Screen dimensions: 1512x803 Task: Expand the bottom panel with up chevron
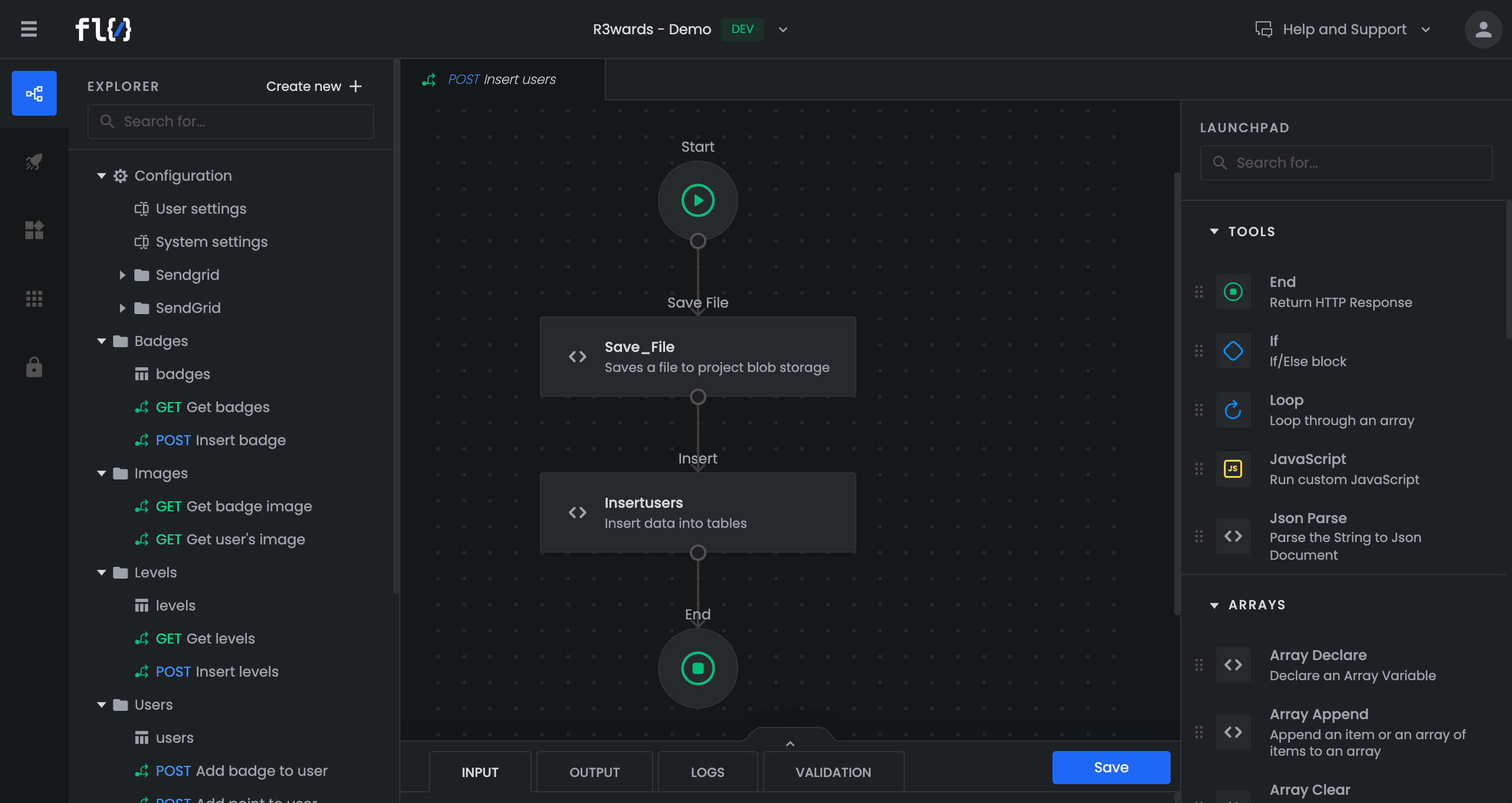(790, 743)
